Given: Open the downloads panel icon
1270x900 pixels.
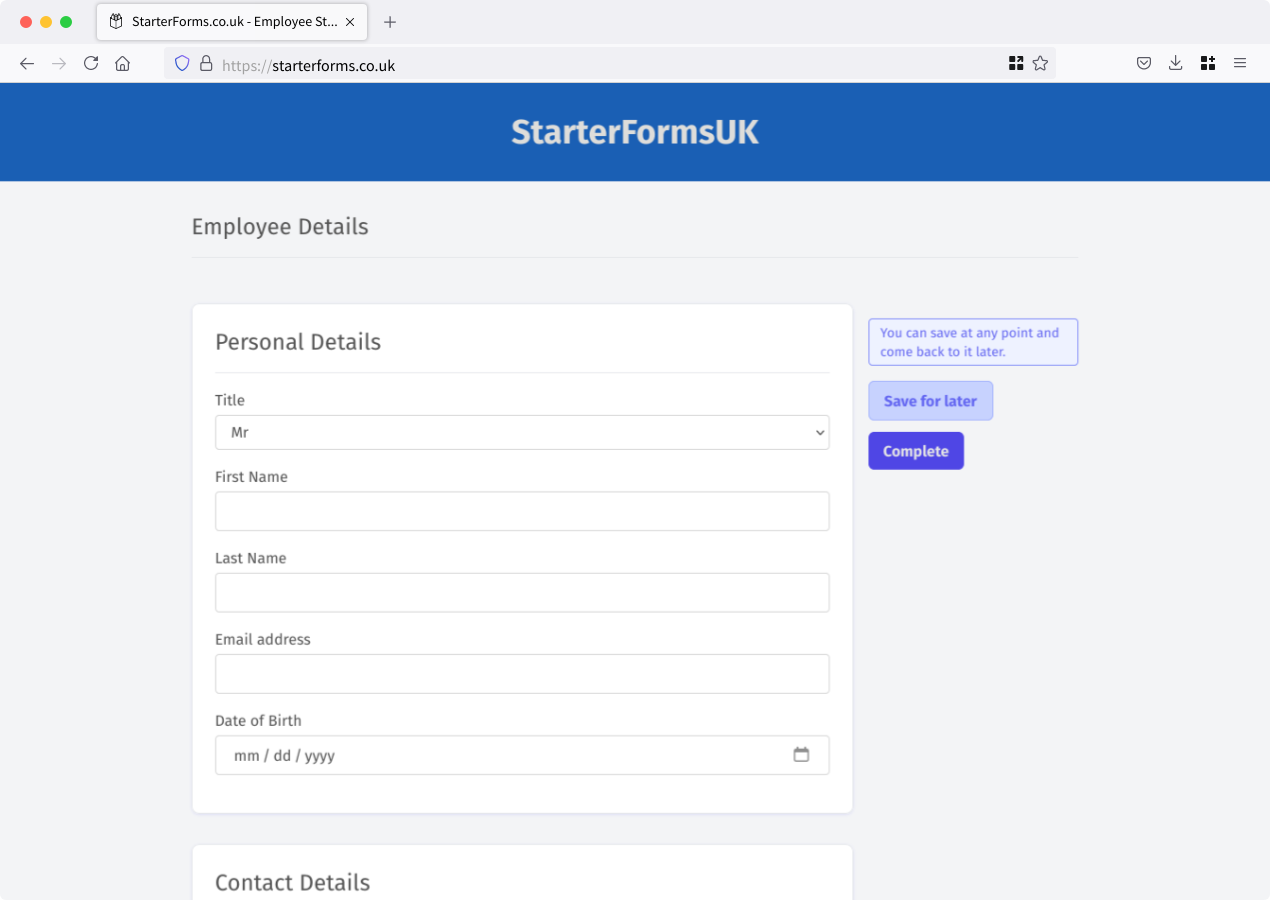Looking at the screenshot, I should point(1176,64).
